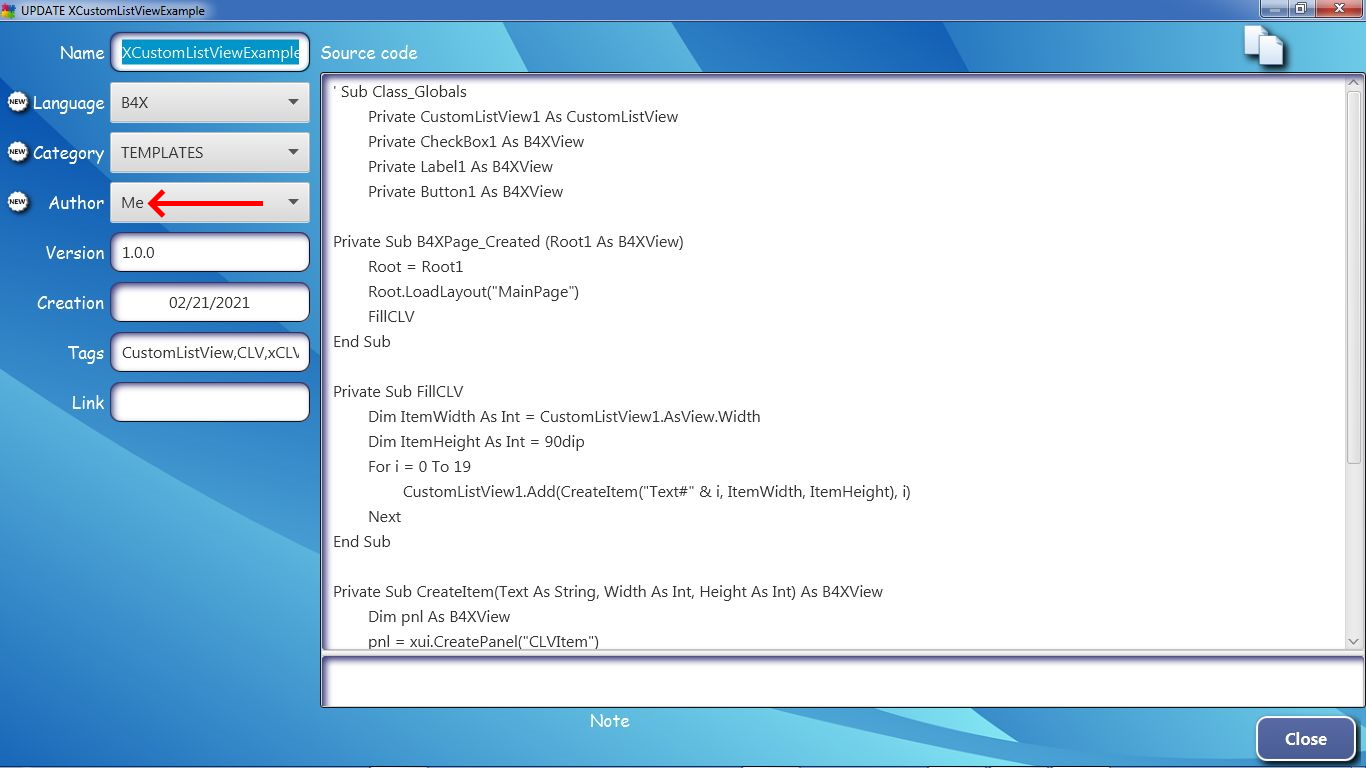Image resolution: width=1366 pixels, height=768 pixels.
Task: Click the NEW badge beside Category
Action: tap(17, 152)
